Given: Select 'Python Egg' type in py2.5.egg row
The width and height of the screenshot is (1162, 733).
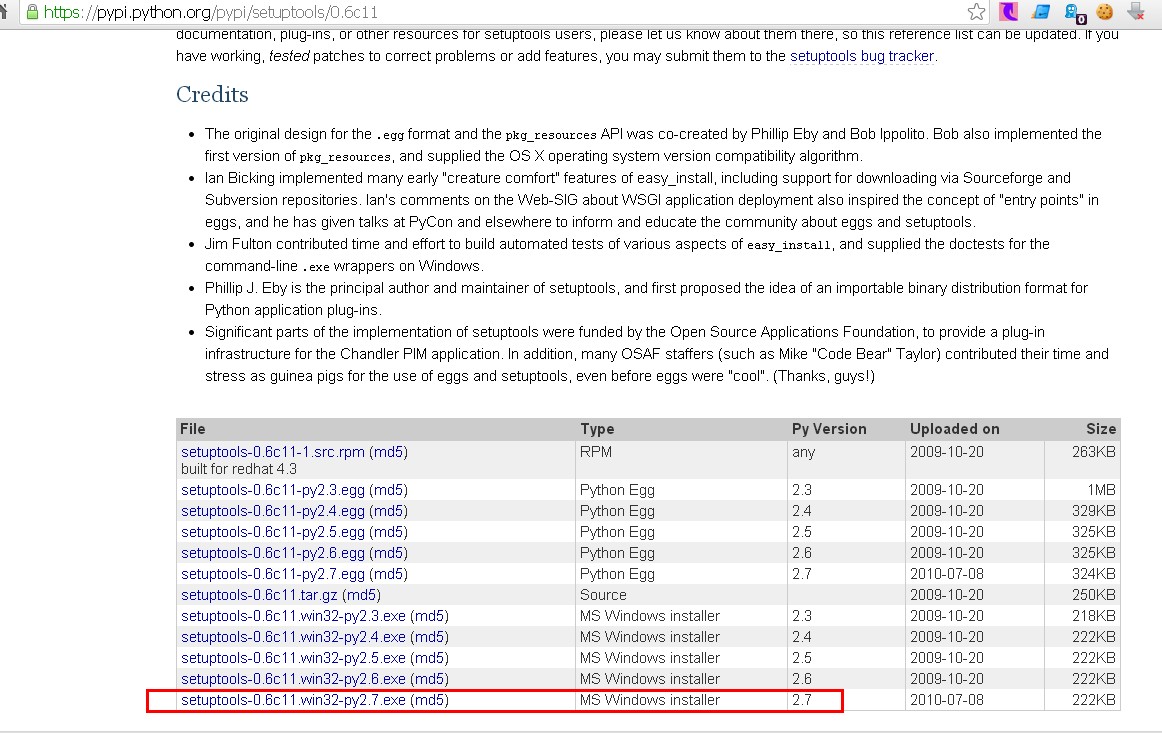Looking at the screenshot, I should click(x=617, y=532).
